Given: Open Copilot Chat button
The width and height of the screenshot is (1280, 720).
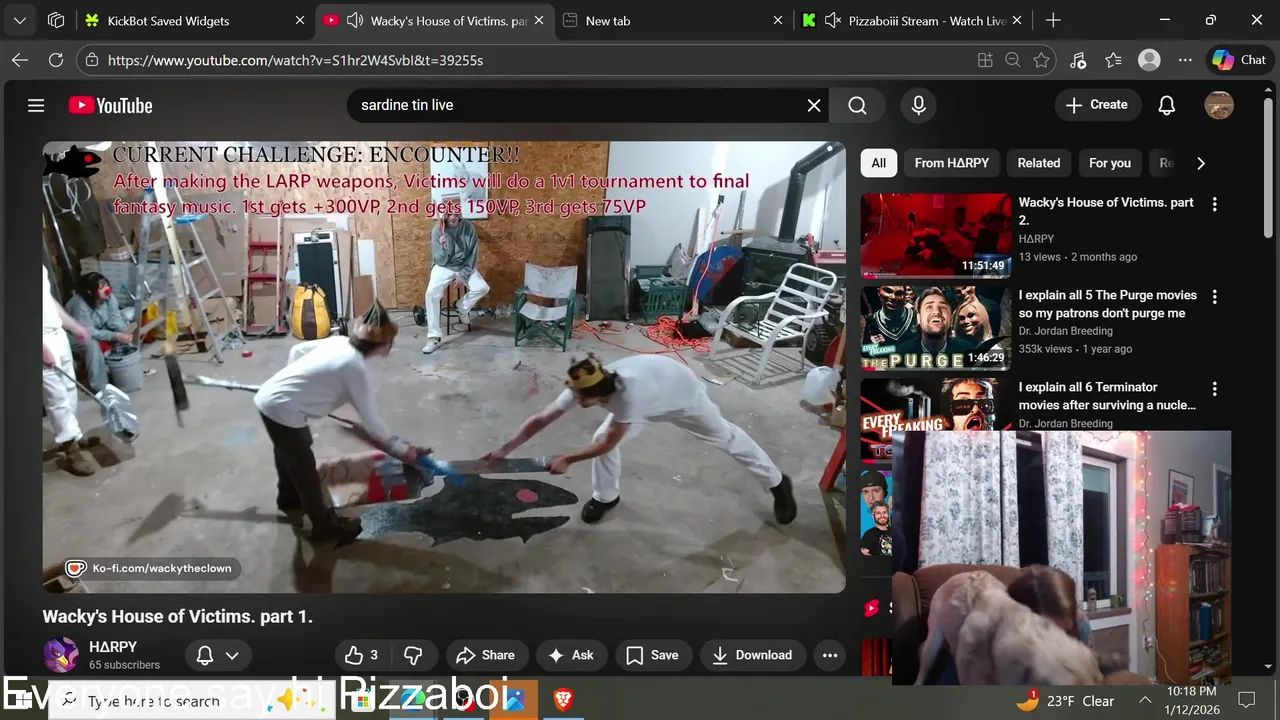Looking at the screenshot, I should point(1239,60).
